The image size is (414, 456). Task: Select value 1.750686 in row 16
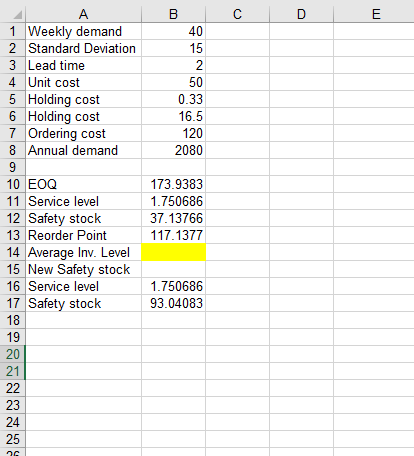click(x=173, y=286)
